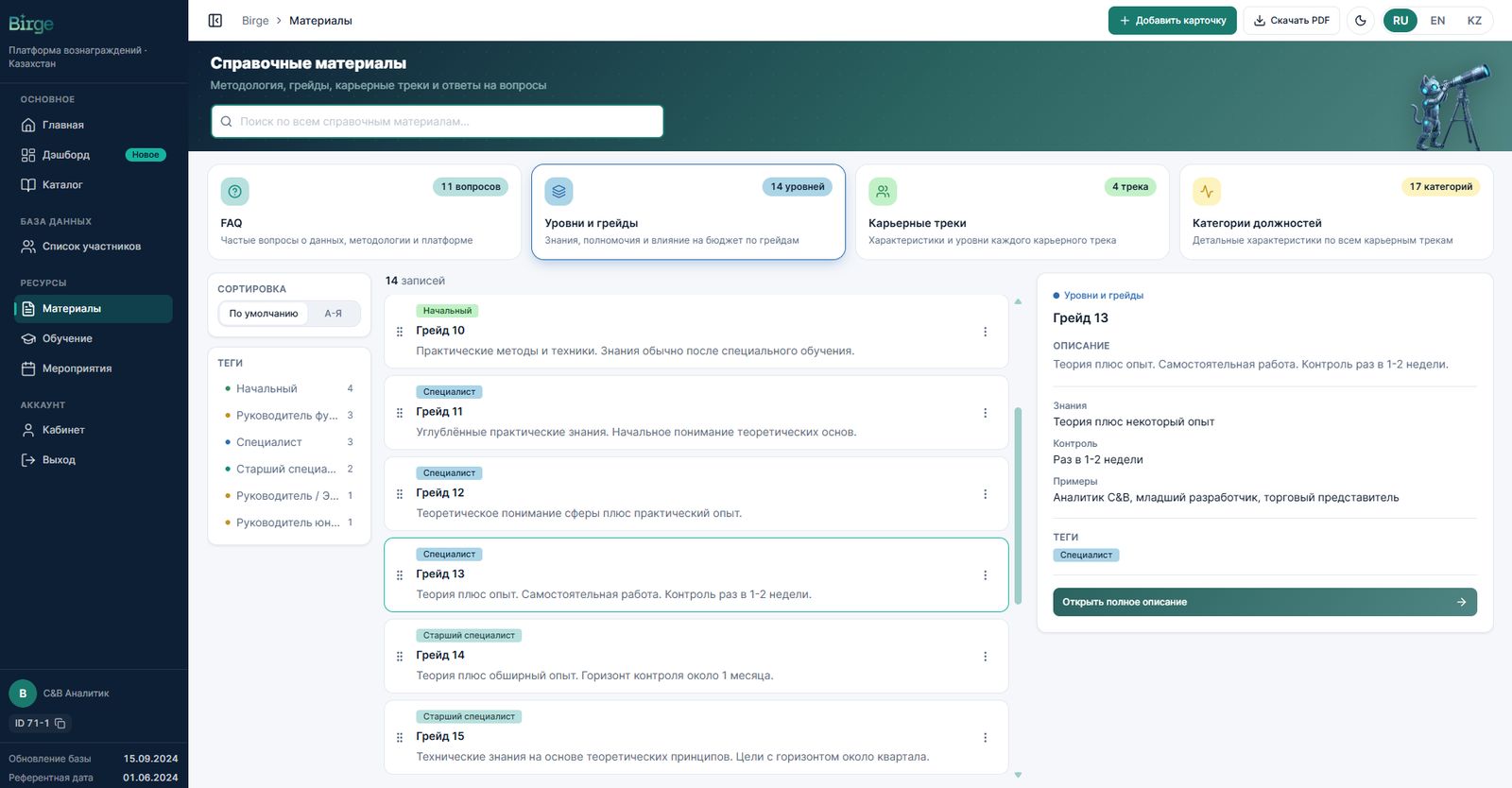Log out via Выход
1512x788 pixels.
click(x=94, y=460)
